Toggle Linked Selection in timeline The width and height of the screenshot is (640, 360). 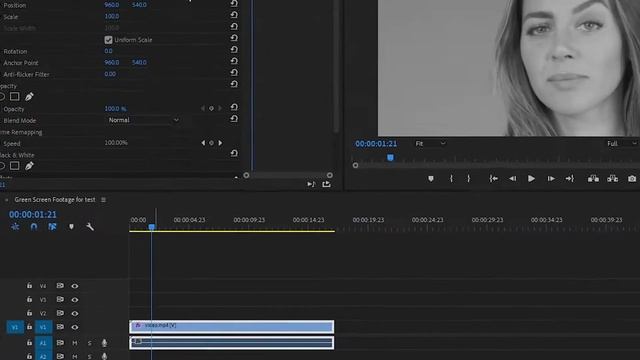(x=52, y=227)
